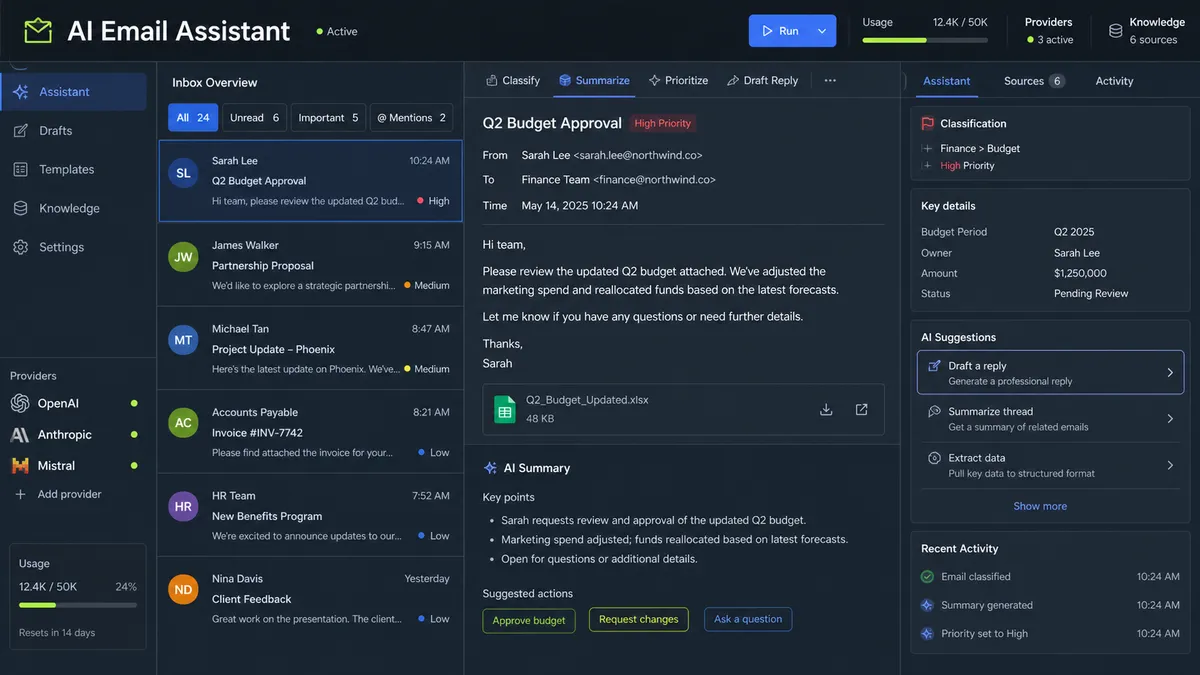
Task: Click the Pending Review status value
Action: [x=1091, y=294]
